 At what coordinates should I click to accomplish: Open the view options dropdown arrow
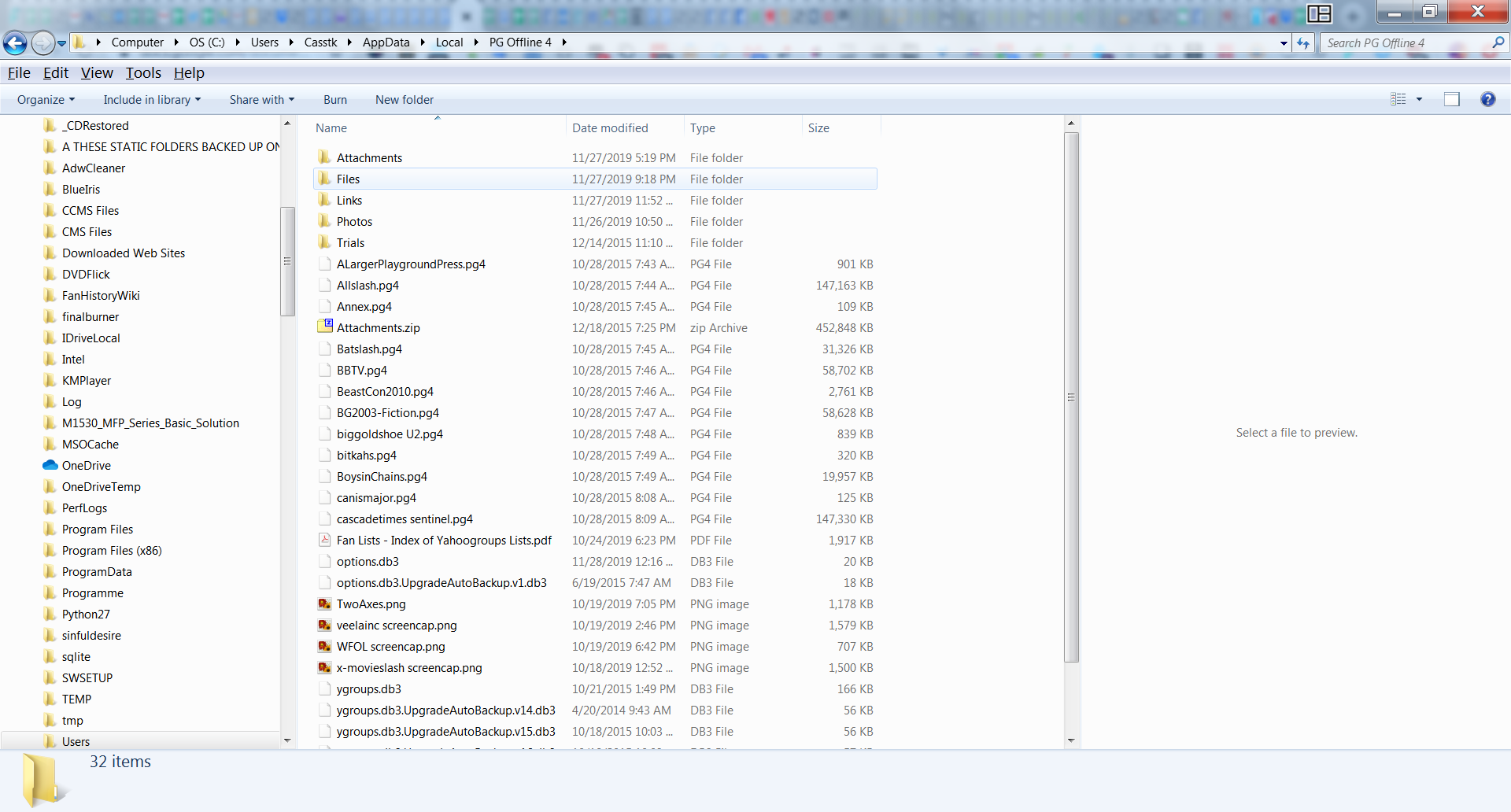[1420, 99]
